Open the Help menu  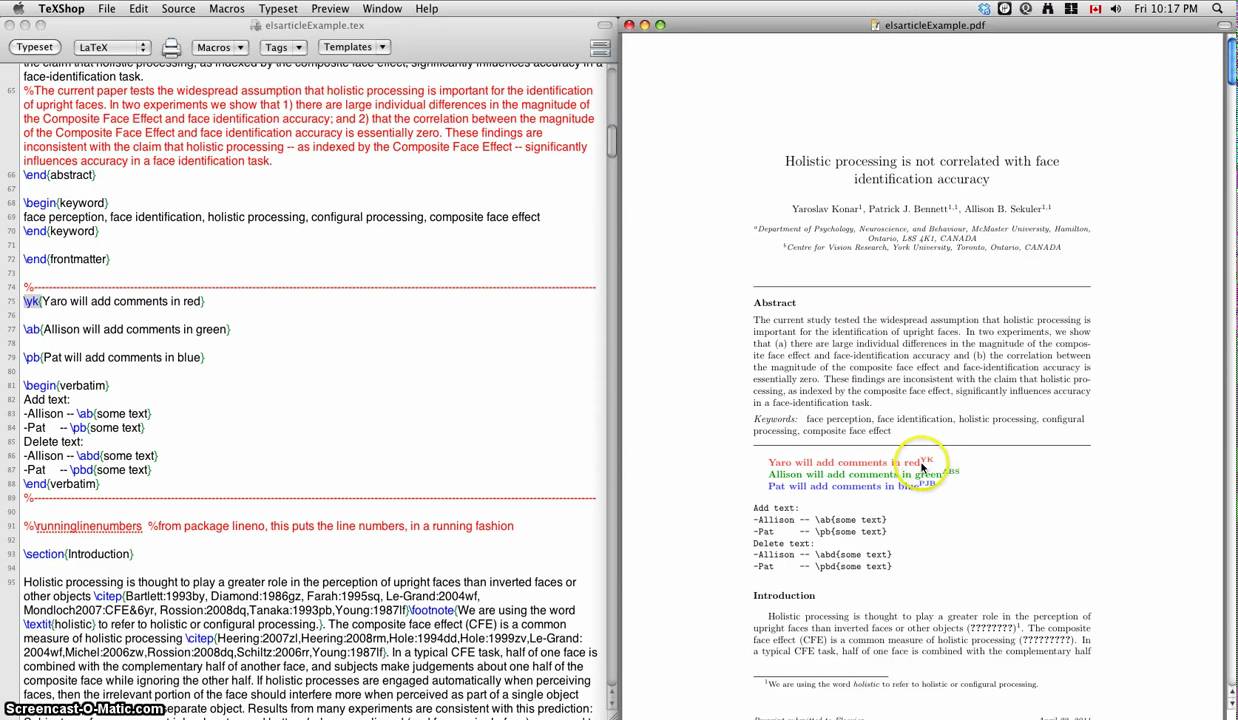pos(426,9)
